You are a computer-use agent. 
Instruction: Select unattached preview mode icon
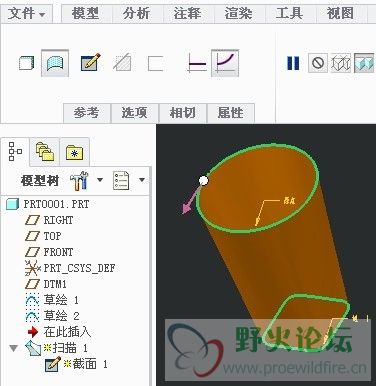pos(340,63)
